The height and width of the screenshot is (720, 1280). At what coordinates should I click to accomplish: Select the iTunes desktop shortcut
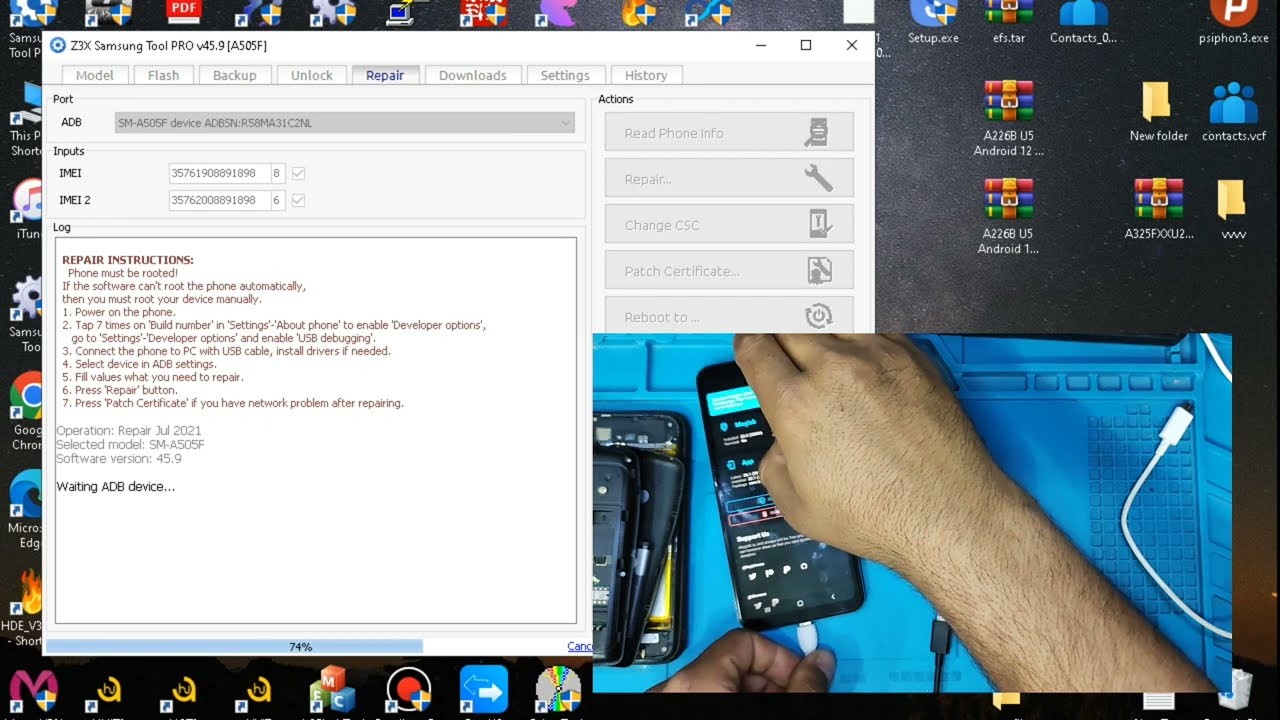[28, 210]
